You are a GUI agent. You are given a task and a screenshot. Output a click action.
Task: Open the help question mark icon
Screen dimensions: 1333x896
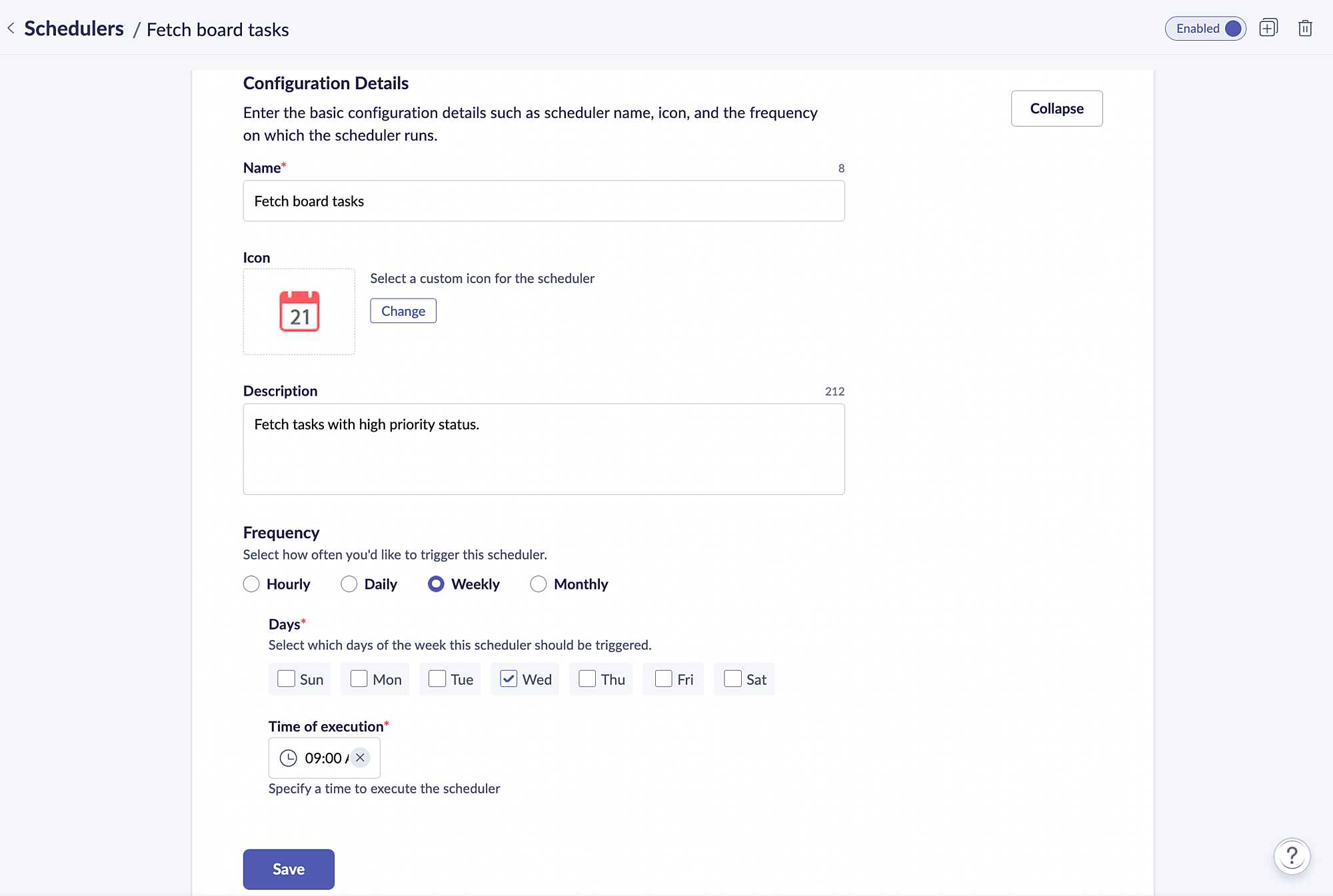pos(1292,856)
